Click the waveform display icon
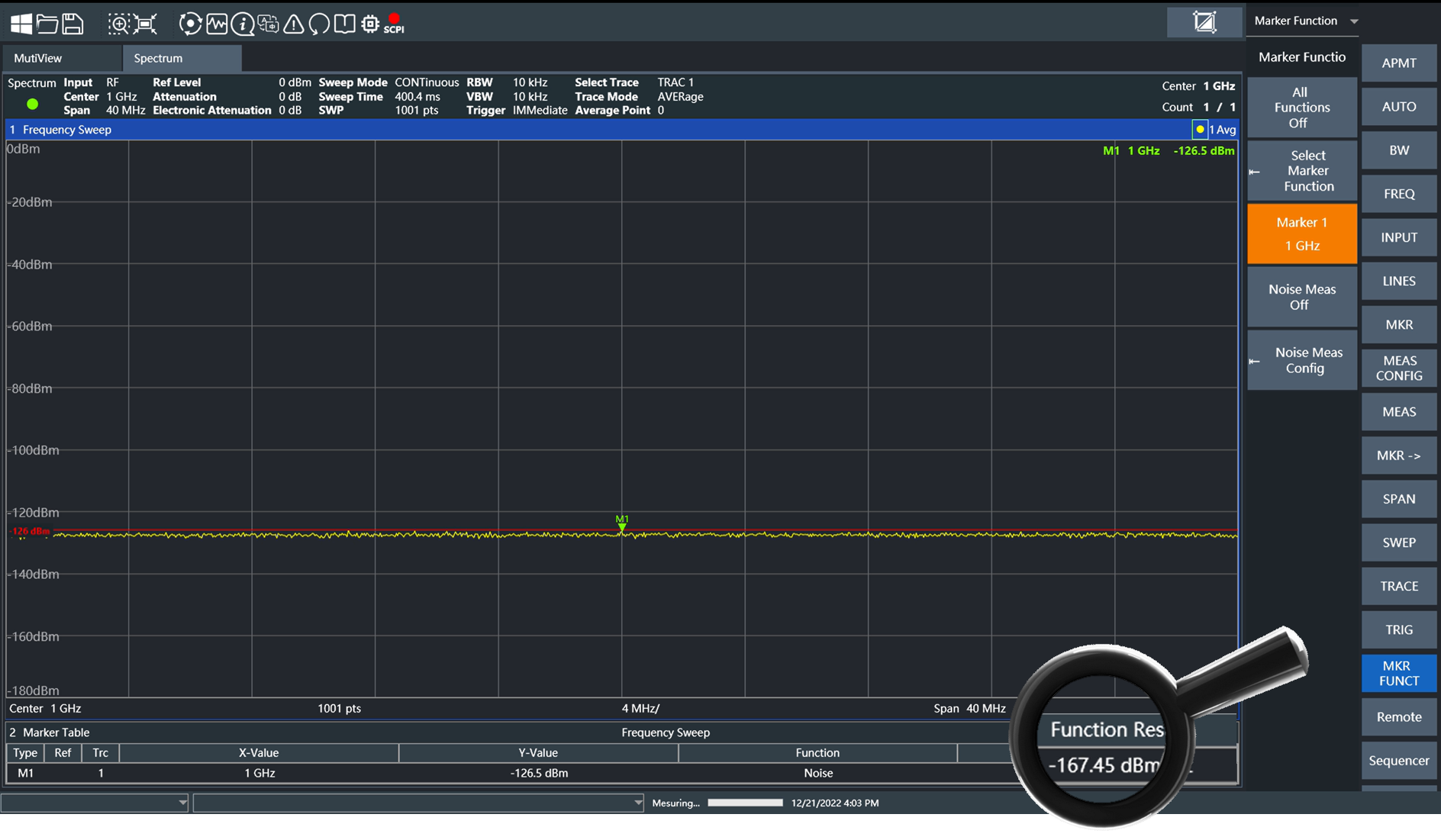The width and height of the screenshot is (1441, 840). pyautogui.click(x=217, y=24)
